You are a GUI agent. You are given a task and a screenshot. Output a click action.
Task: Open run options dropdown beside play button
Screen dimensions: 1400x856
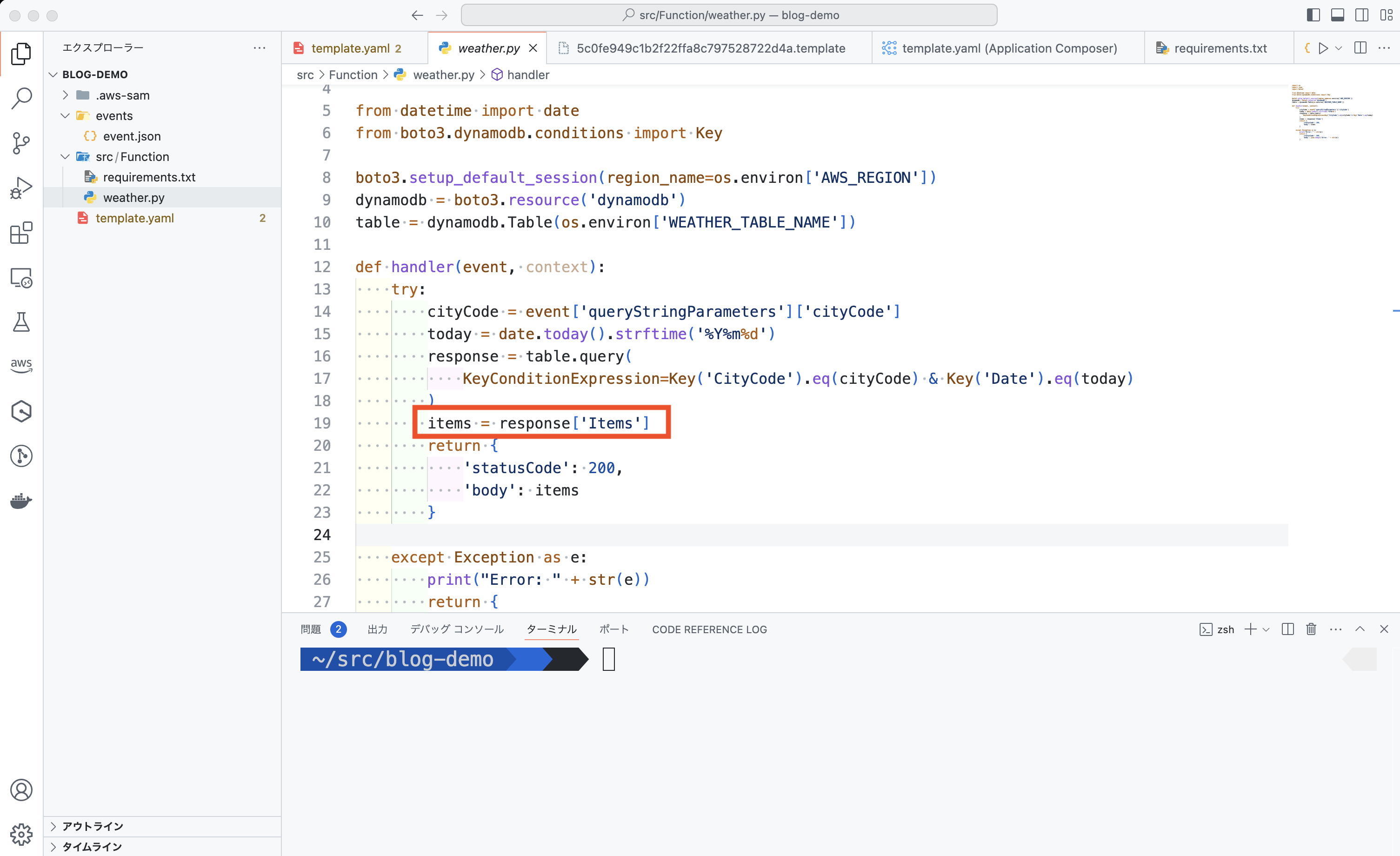point(1339,48)
